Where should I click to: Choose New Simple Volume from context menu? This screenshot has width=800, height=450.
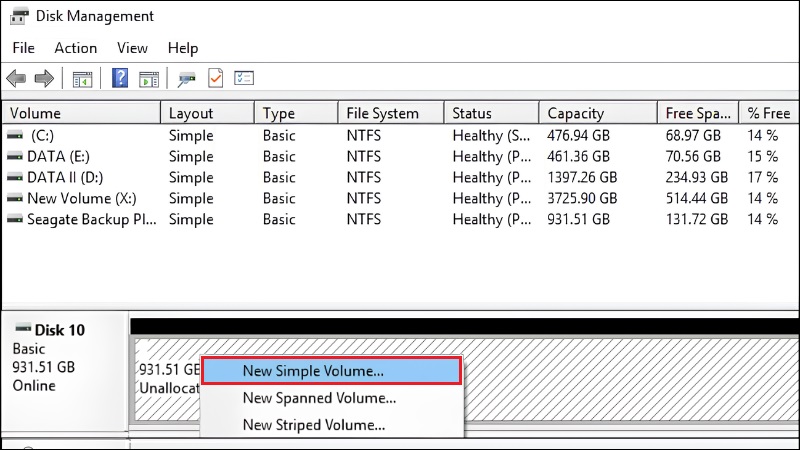tap(332, 371)
